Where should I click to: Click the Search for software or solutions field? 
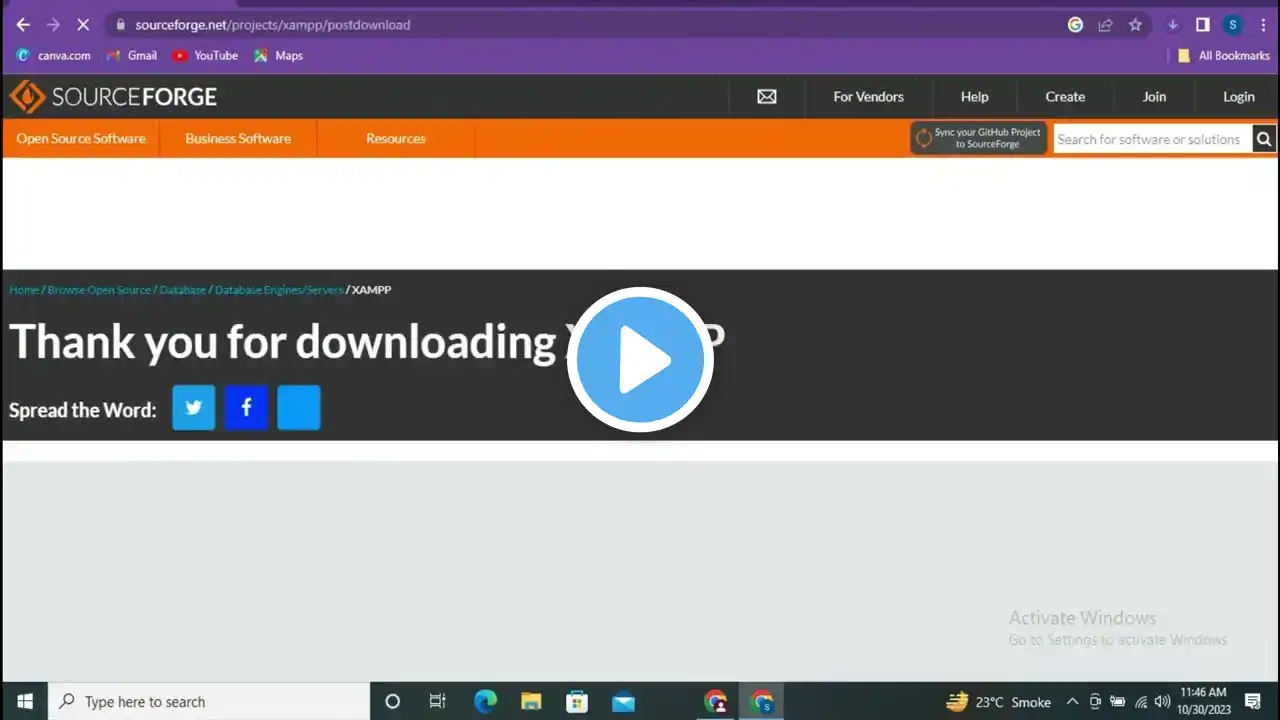click(1152, 139)
